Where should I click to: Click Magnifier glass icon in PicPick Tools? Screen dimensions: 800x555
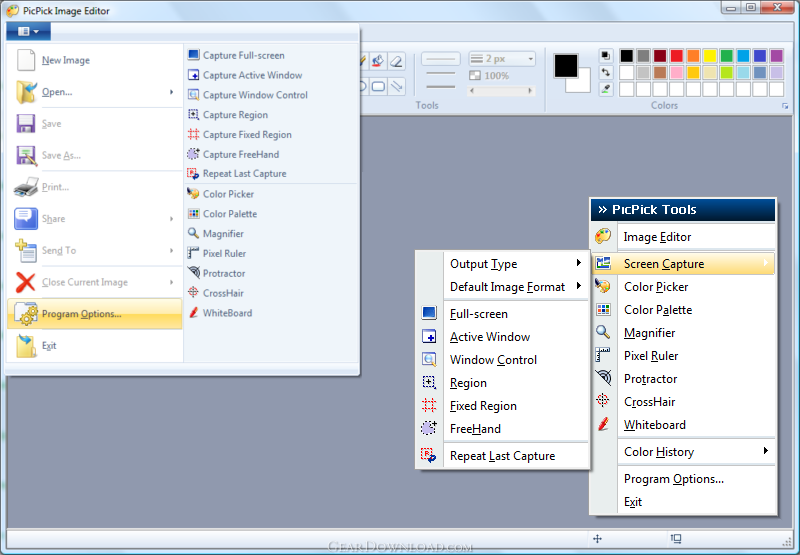click(603, 332)
